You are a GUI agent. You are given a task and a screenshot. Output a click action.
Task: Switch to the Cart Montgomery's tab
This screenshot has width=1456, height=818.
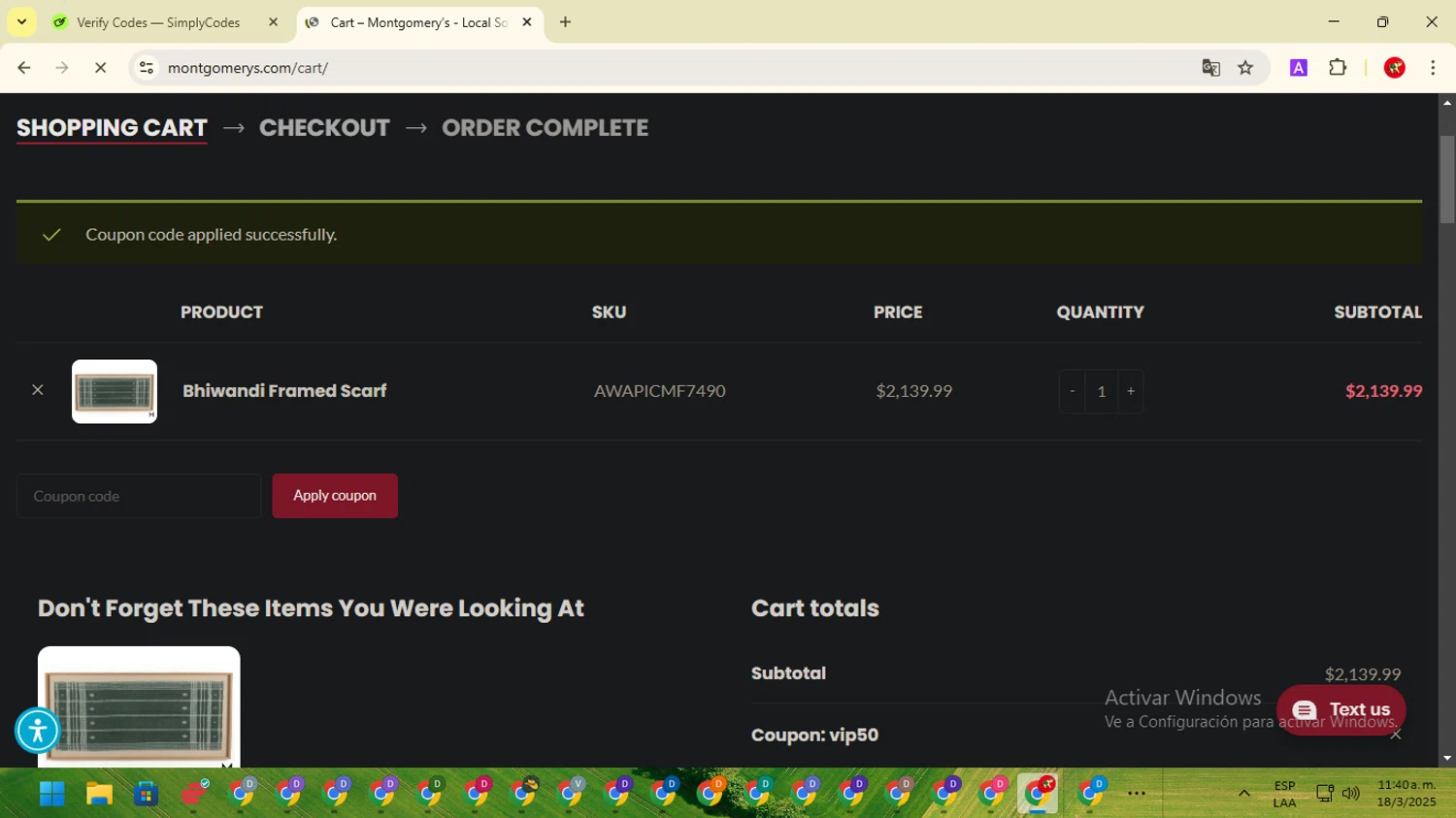418,22
